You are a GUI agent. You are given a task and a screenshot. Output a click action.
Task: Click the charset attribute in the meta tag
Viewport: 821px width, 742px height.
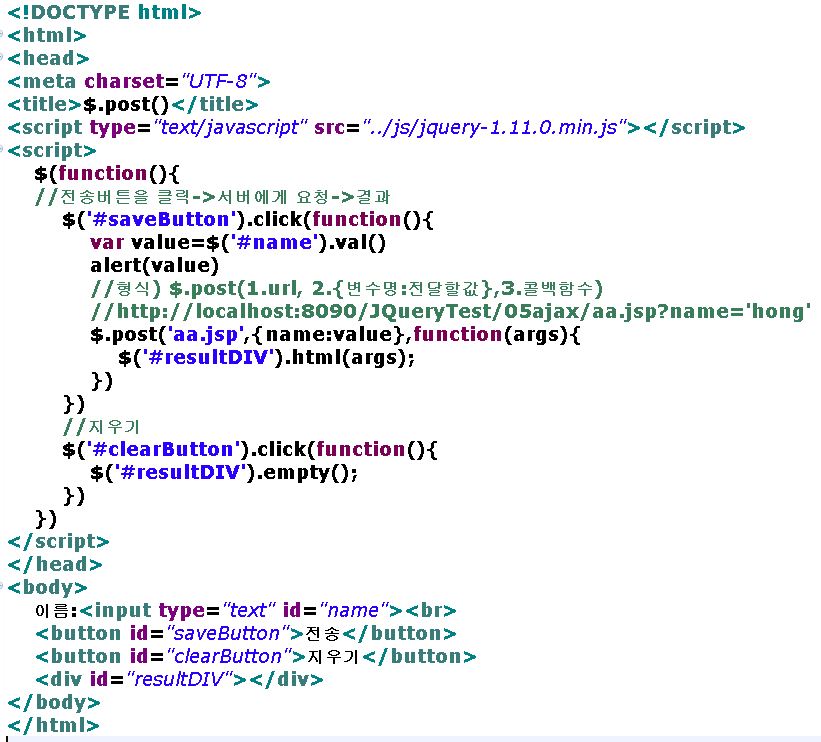pyautogui.click(x=125, y=81)
